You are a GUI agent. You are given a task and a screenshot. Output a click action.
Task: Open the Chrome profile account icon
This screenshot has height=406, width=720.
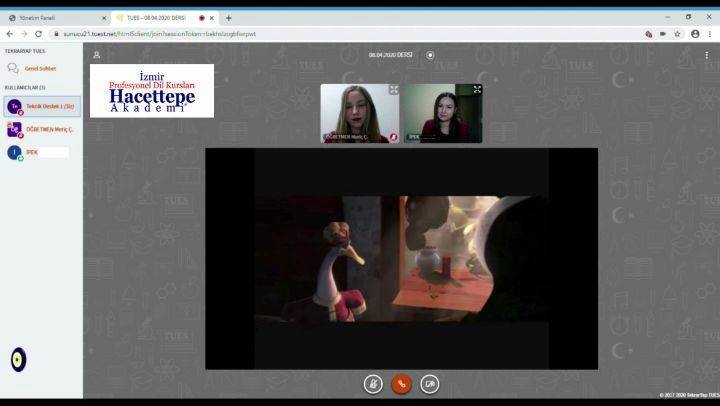695,34
